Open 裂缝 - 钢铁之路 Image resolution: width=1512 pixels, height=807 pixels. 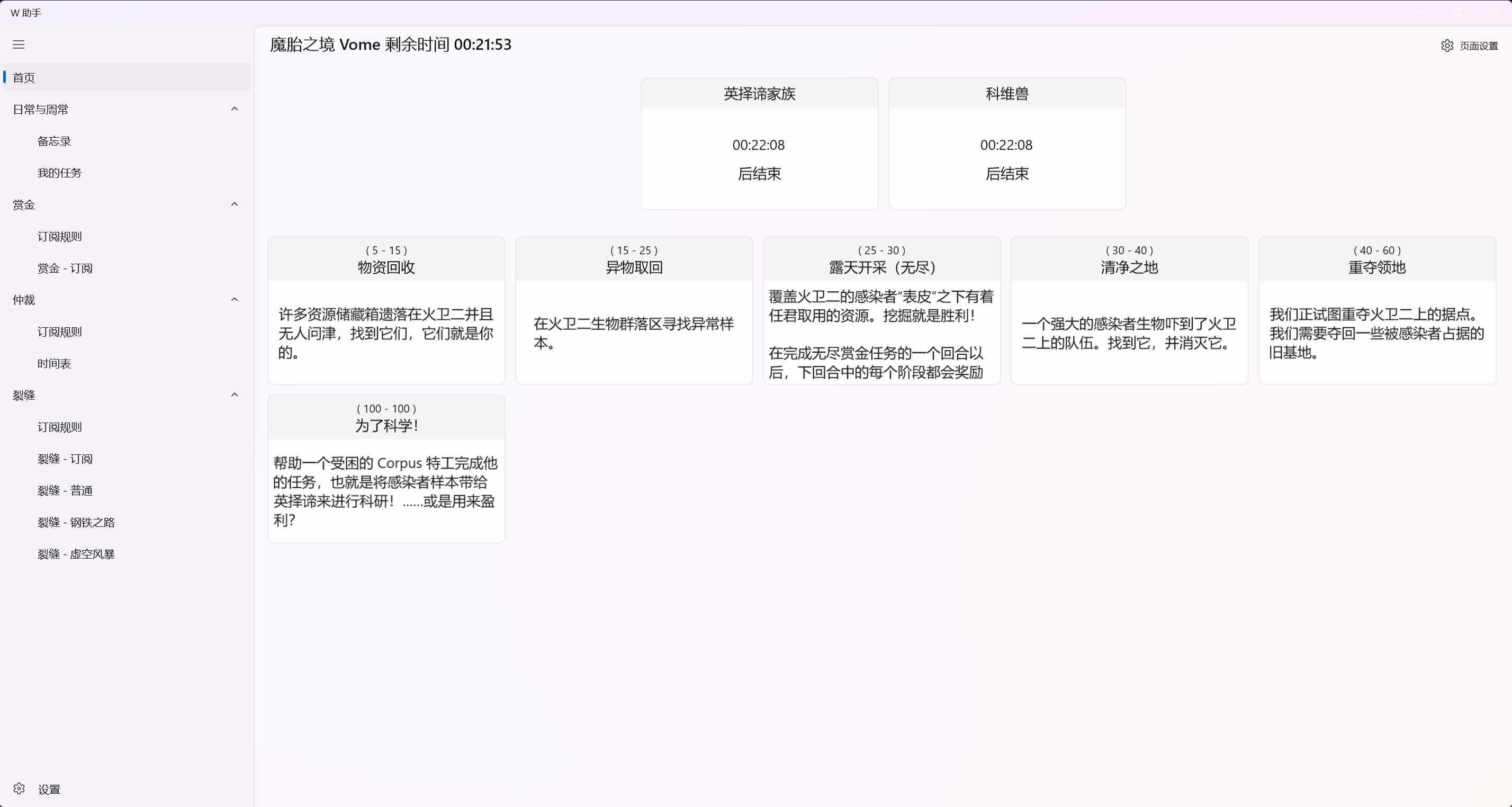click(76, 522)
